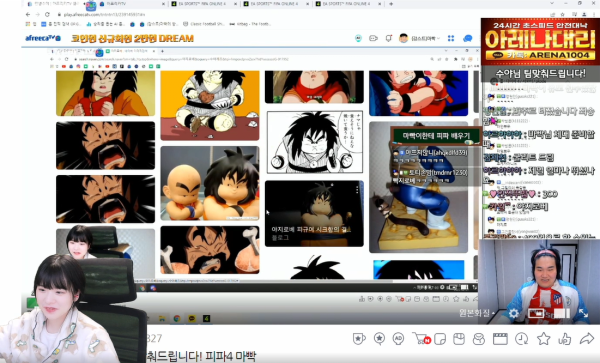The image size is (600, 363).
Task: Click the afreecaTV logo link
Action: tap(43, 38)
